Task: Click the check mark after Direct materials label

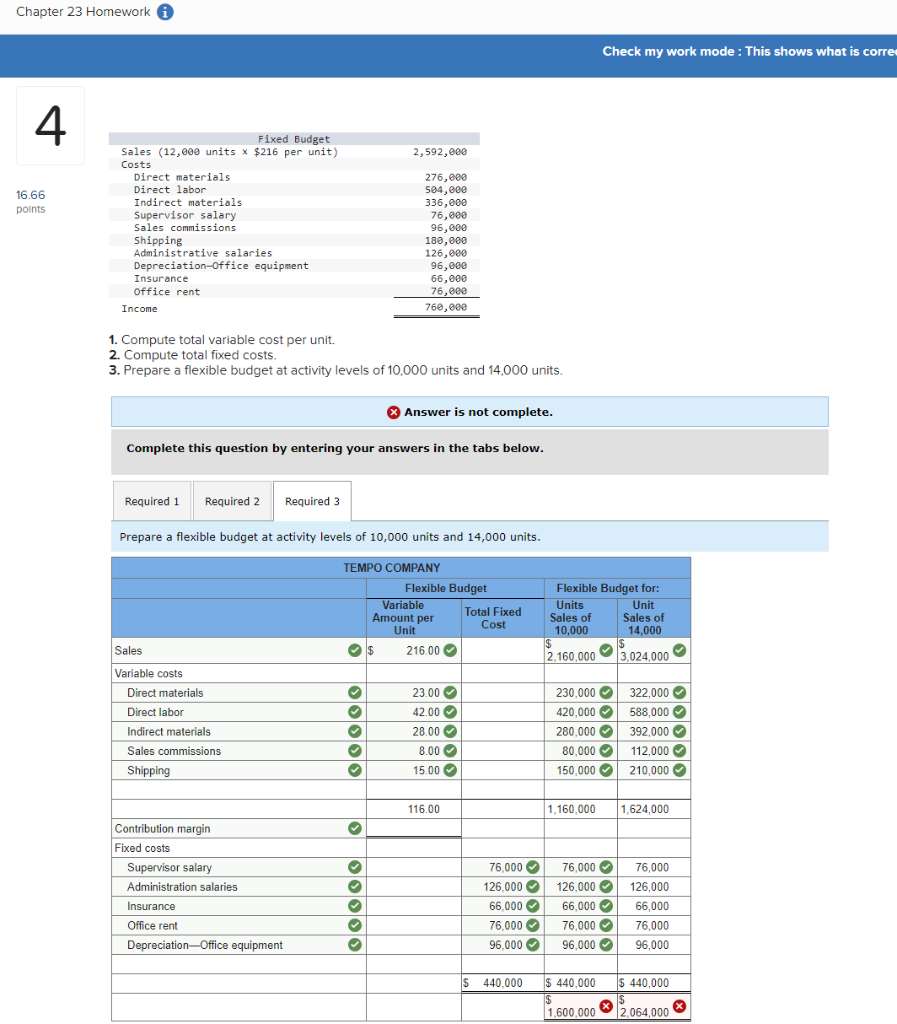Action: tap(354, 692)
